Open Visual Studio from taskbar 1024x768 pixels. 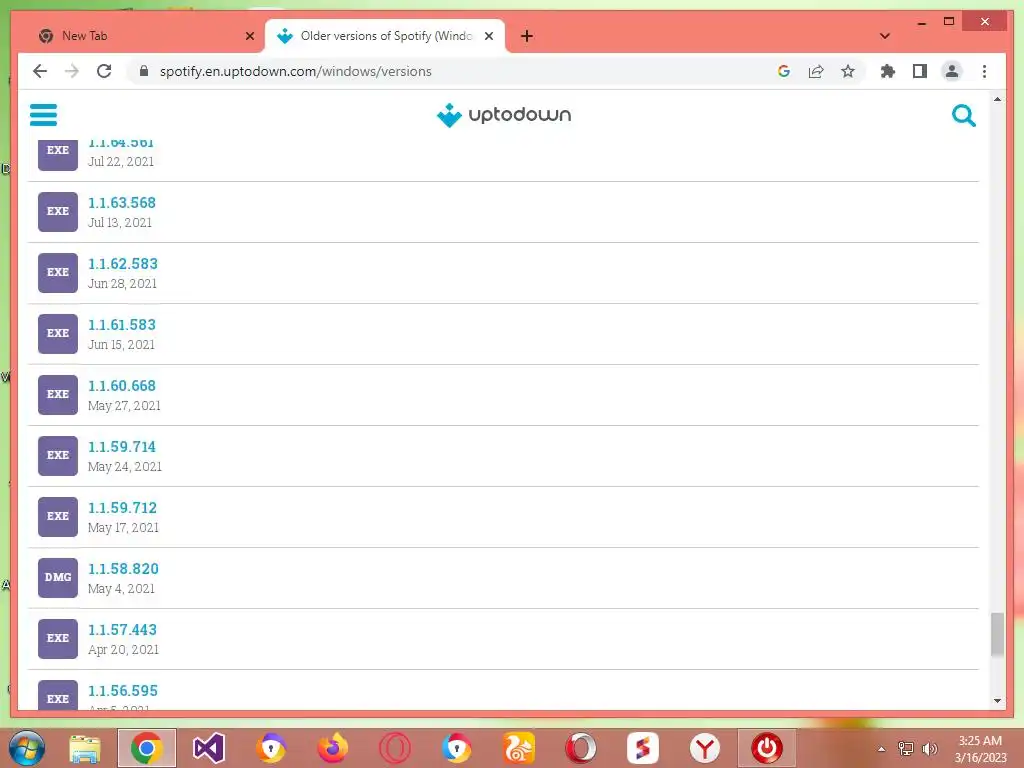tap(209, 748)
